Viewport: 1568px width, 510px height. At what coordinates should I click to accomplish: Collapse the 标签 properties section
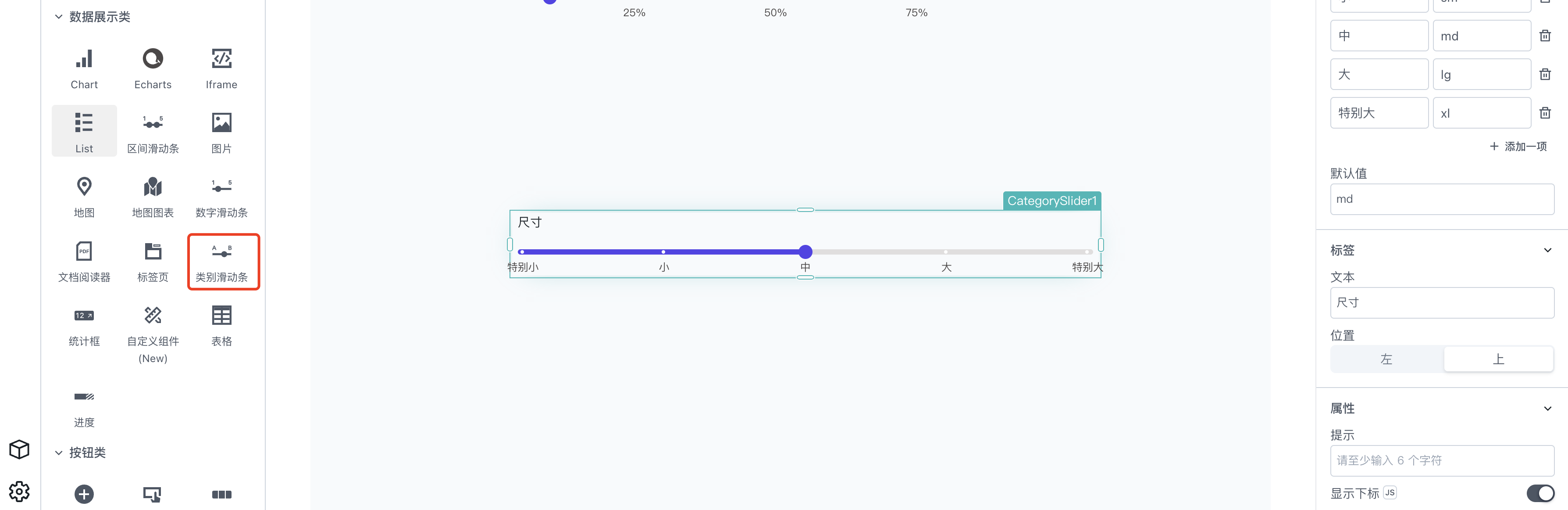click(x=1547, y=251)
